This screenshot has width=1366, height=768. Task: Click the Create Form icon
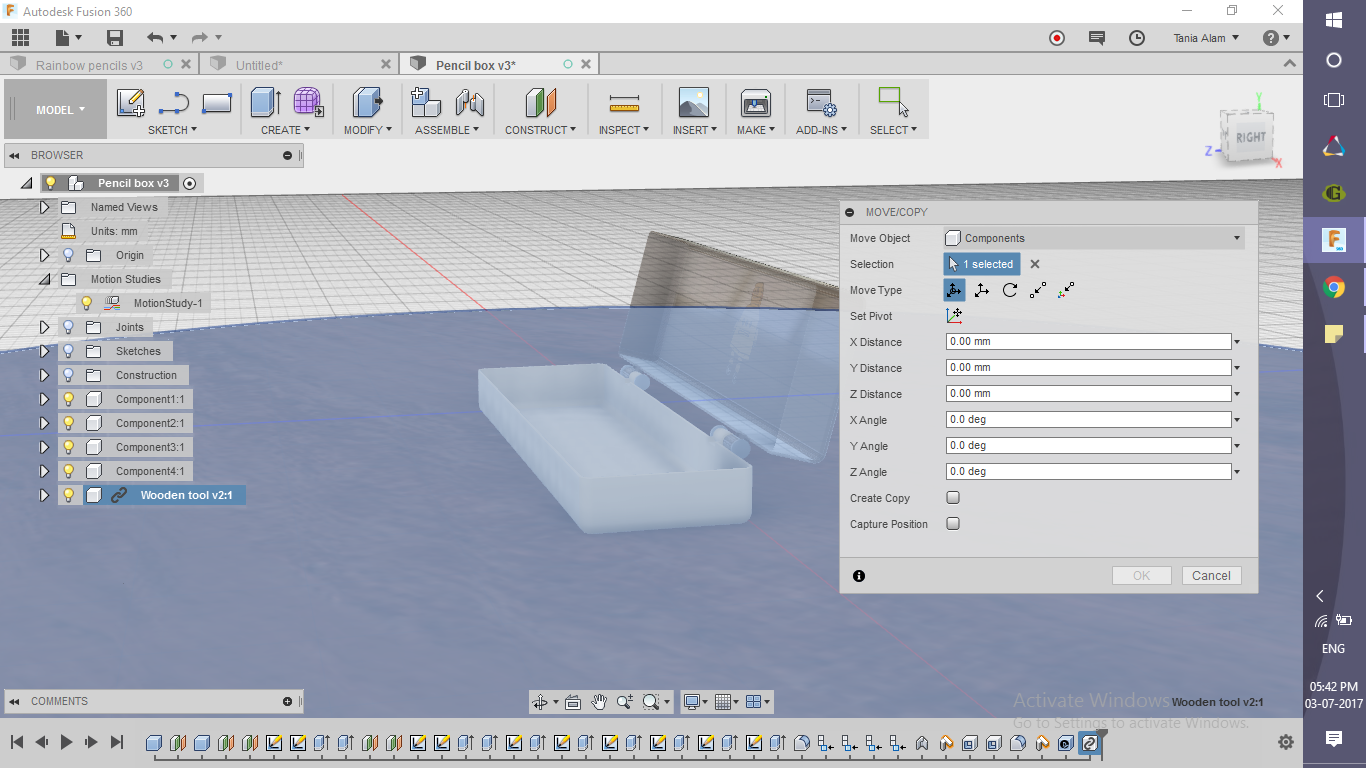point(308,103)
